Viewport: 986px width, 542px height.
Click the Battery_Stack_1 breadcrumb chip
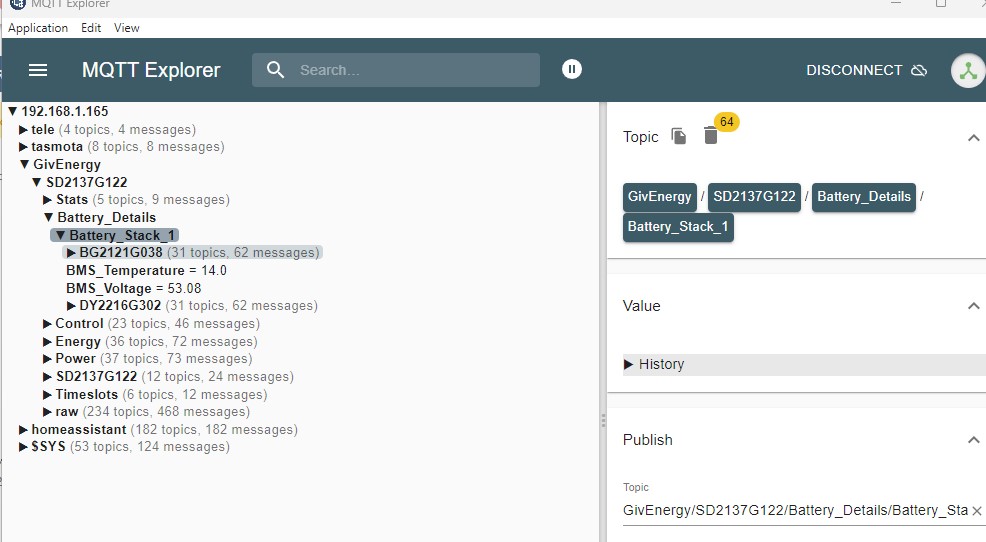(678, 226)
